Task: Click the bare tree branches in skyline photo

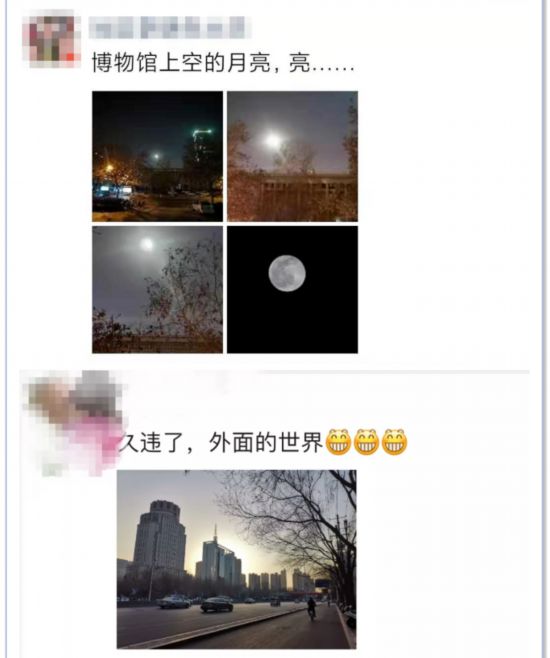Action: tap(296, 518)
